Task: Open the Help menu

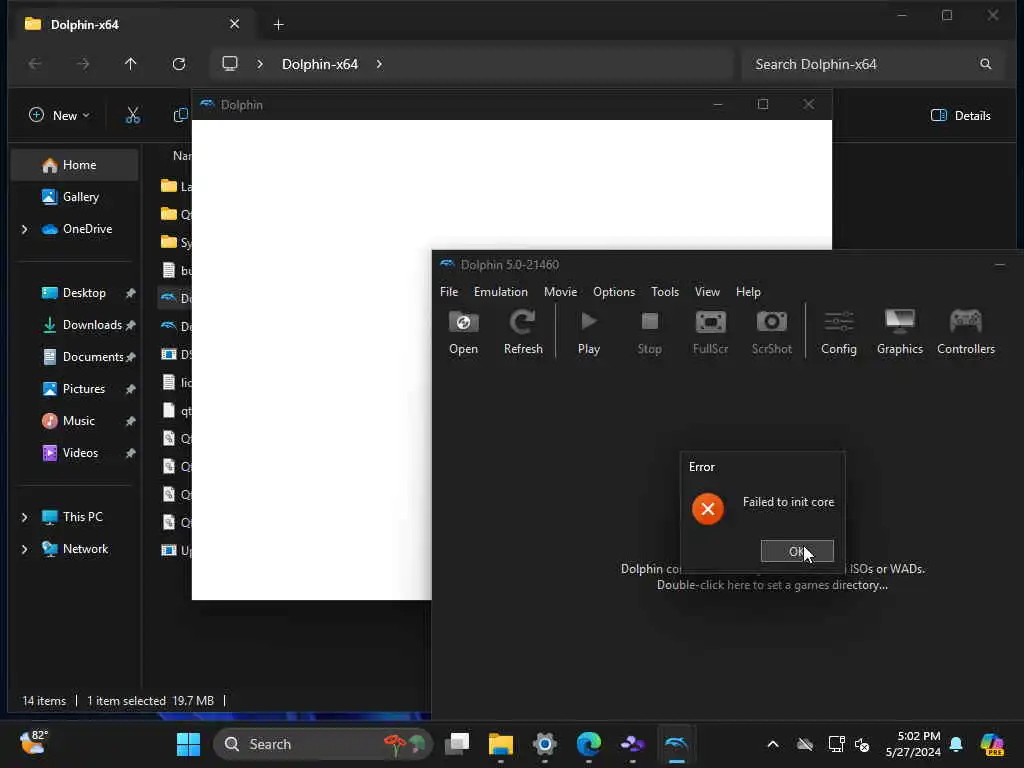Action: tap(748, 292)
